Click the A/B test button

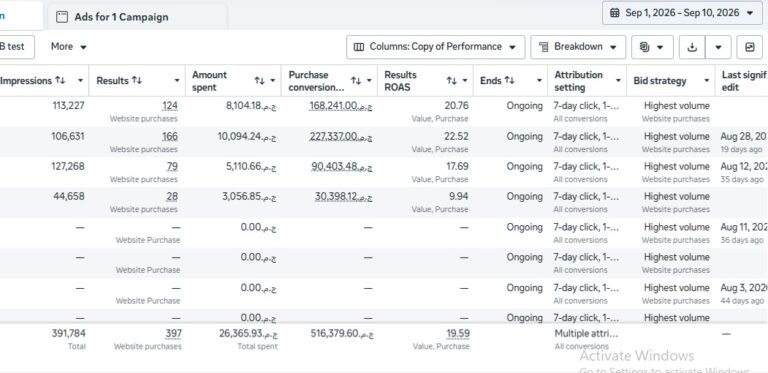15,47
